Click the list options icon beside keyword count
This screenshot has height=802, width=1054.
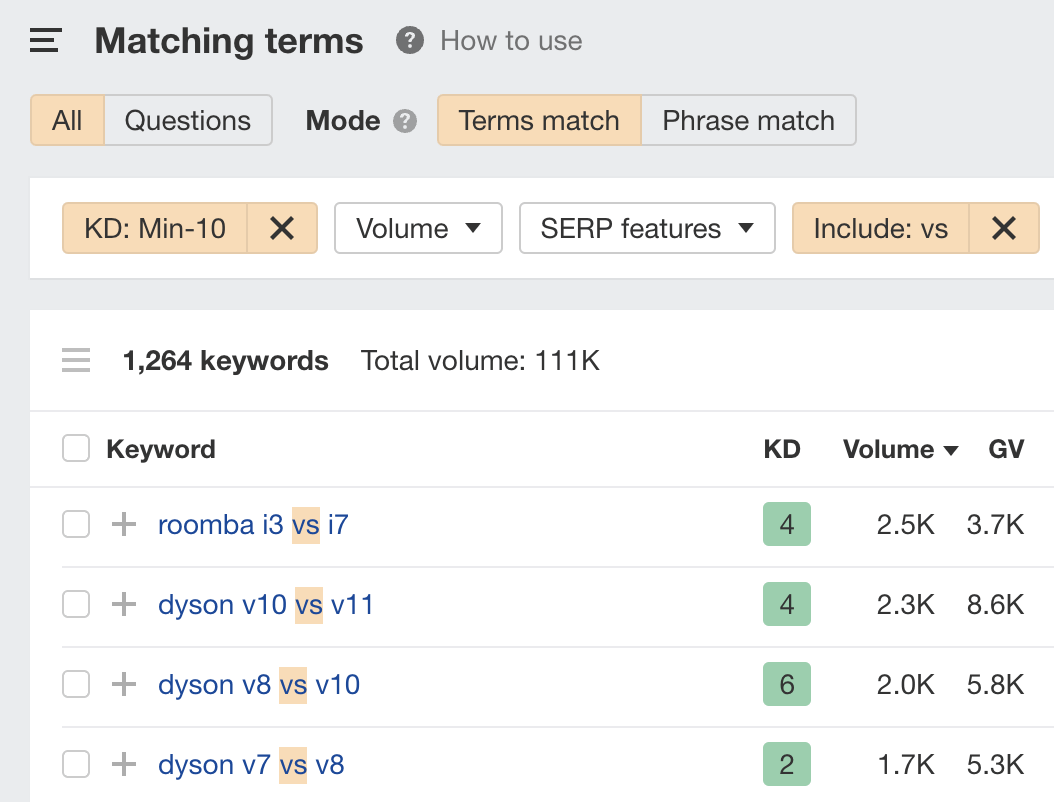pyautogui.click(x=75, y=360)
